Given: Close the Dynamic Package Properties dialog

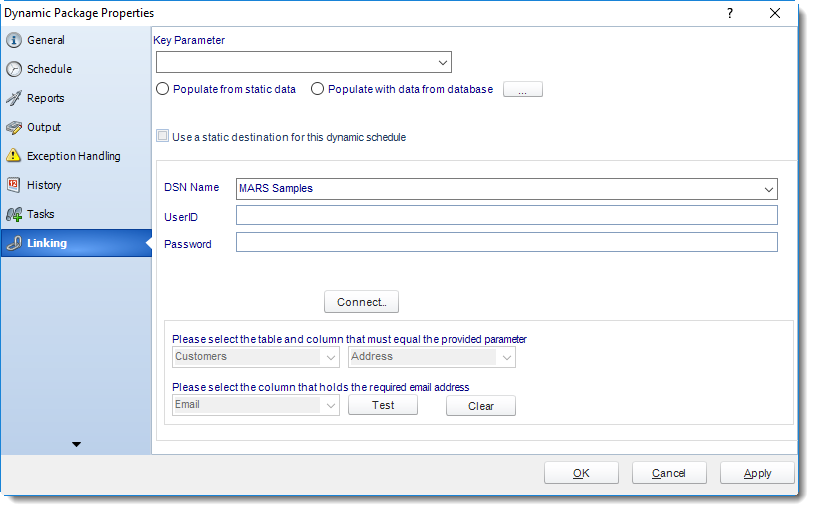Looking at the screenshot, I should pyautogui.click(x=775, y=13).
